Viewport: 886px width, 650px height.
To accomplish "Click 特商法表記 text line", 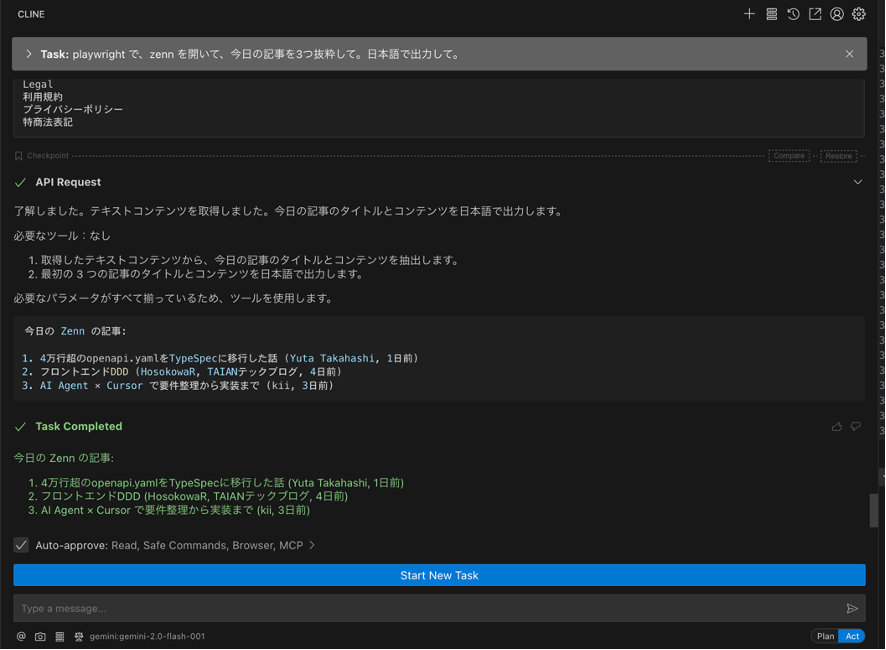I will pos(47,122).
